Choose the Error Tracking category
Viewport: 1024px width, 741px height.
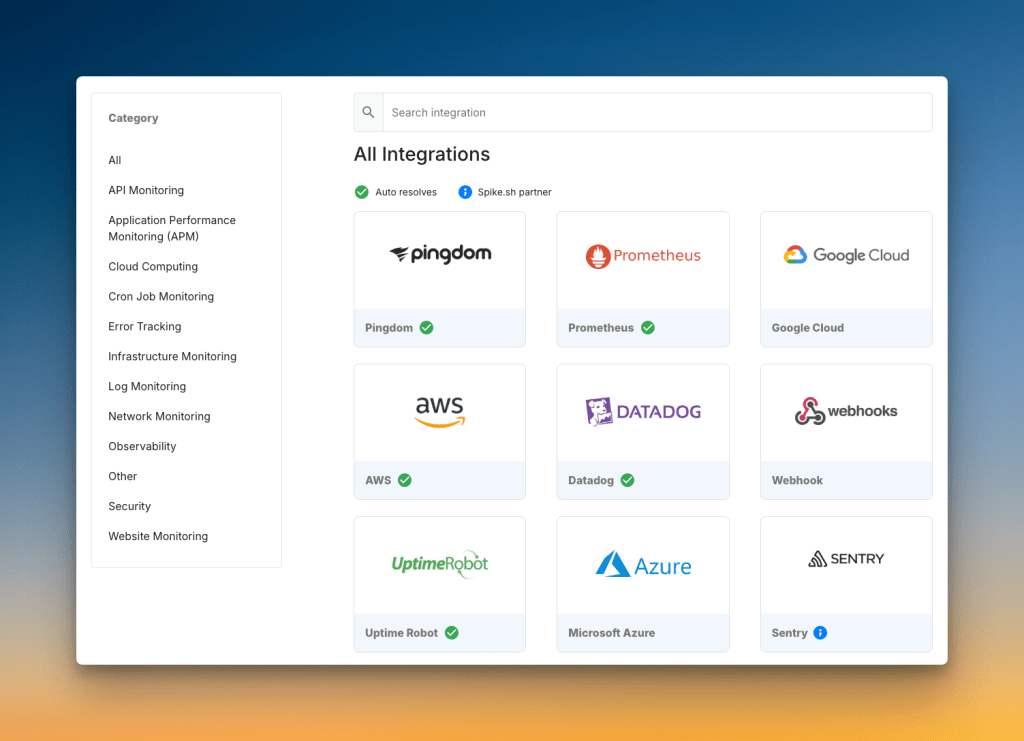[144, 326]
